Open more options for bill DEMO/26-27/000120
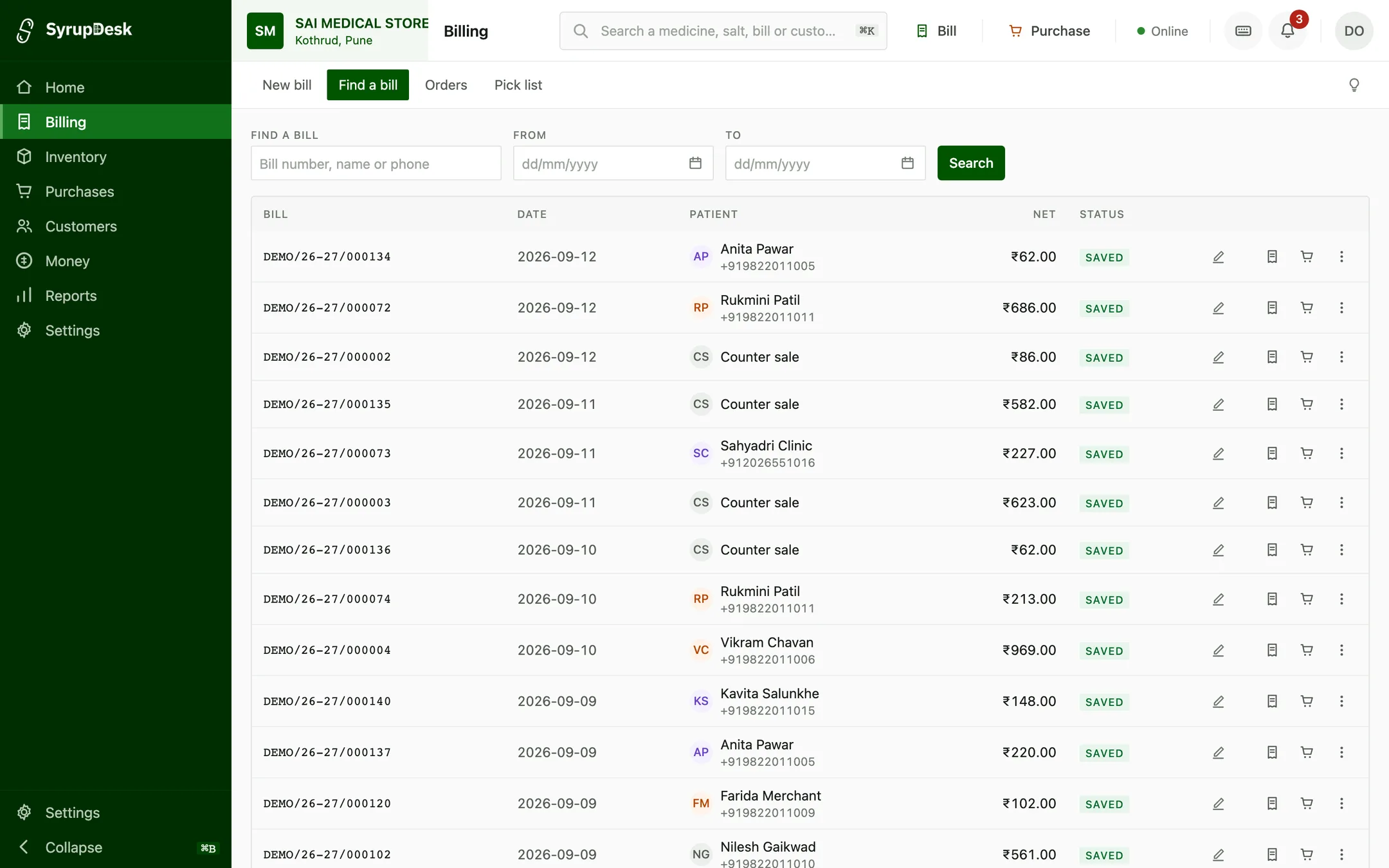1389x868 pixels. click(1341, 804)
